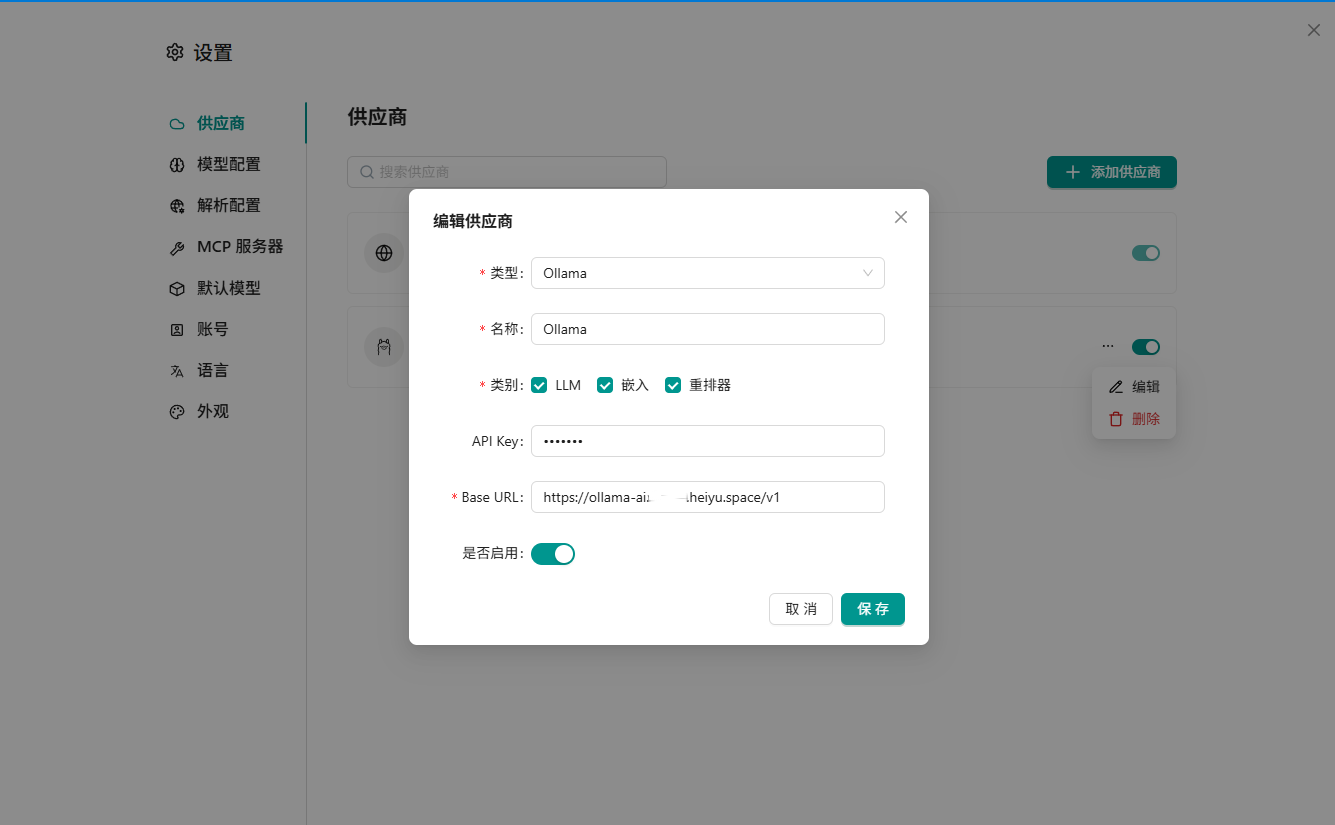The width and height of the screenshot is (1335, 825).
Task: Click the 添加供应商 button
Action: 1112,172
